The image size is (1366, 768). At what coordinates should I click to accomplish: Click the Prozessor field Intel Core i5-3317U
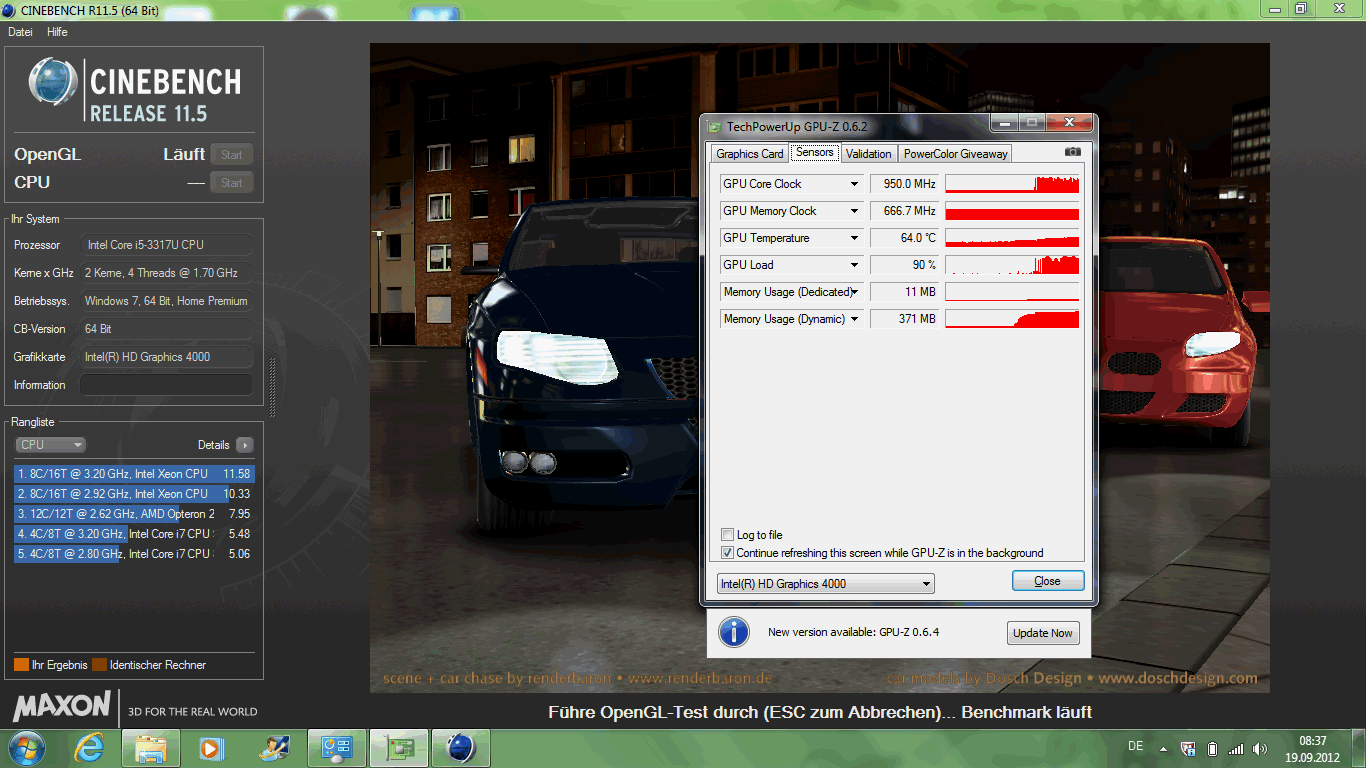[x=166, y=245]
